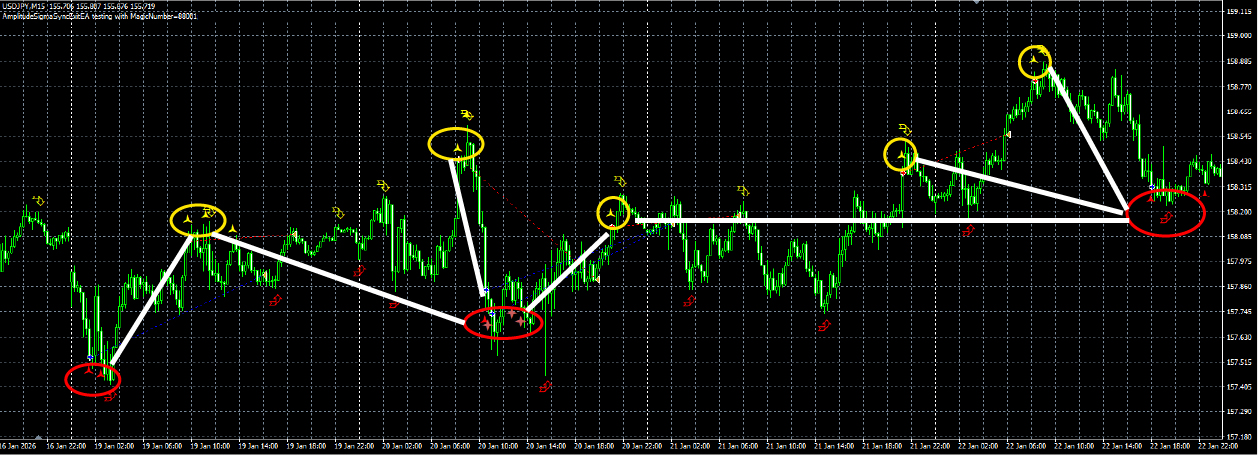Screen dimensions: 1258x455
Task: Click the 22 Jan 06:00 time label
Action: click(x=1026, y=446)
